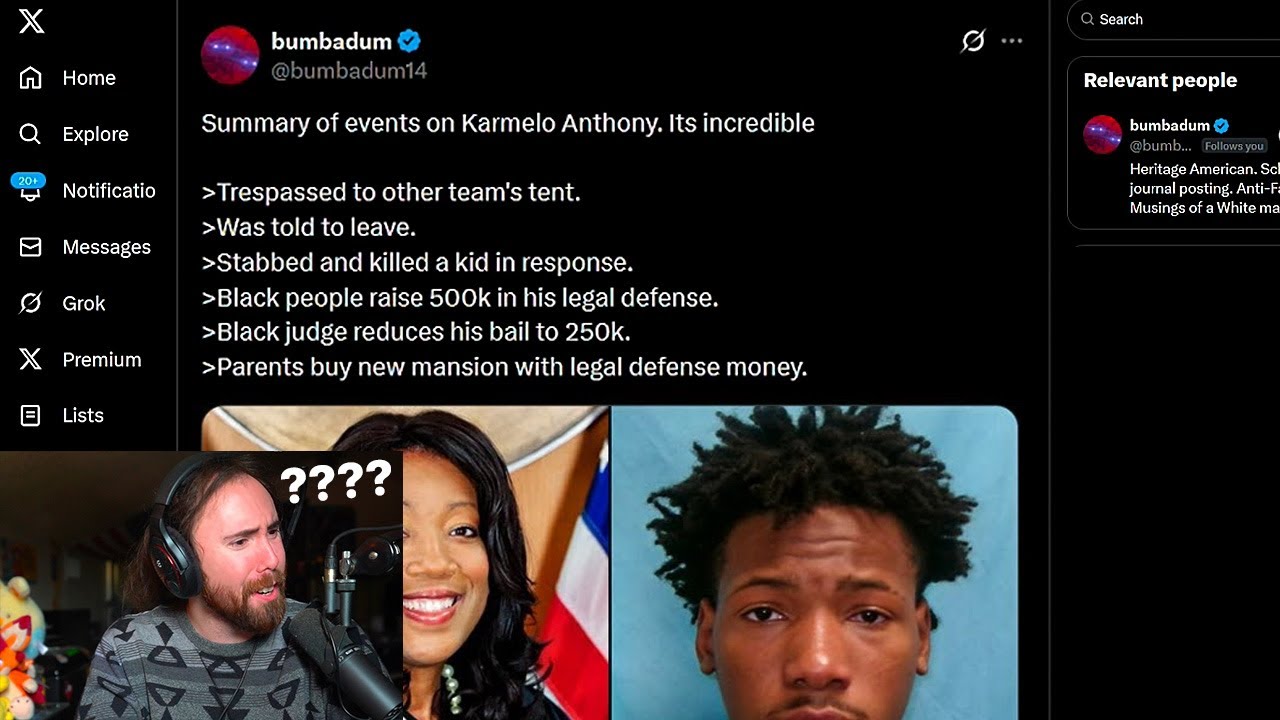Open the Messages envelope icon

(x=31, y=247)
